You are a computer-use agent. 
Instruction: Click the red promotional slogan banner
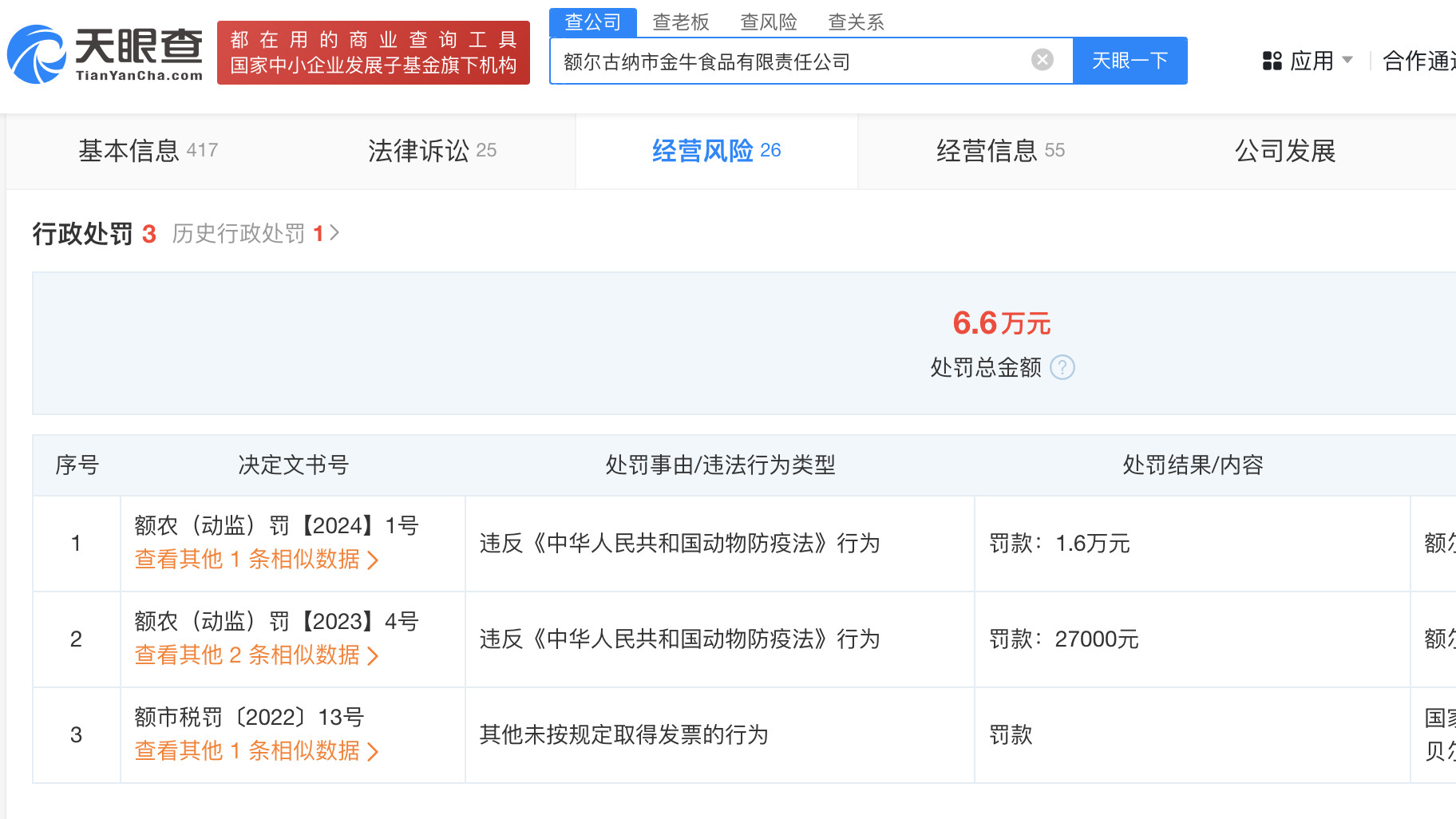374,53
